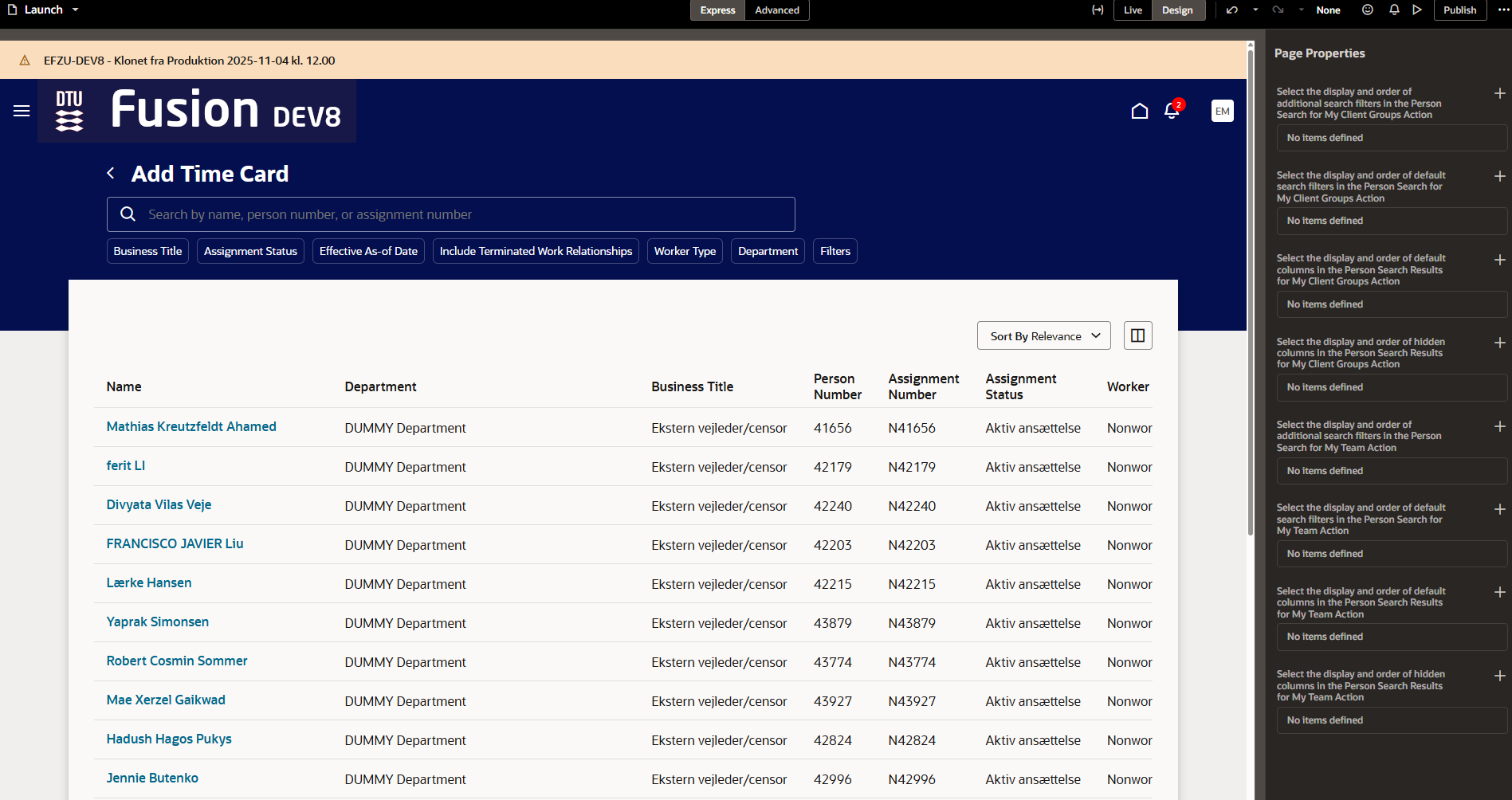Screen dimensions: 1512x800
Task: Add item to hidden columns My Team Action
Action: pyautogui.click(x=1499, y=676)
